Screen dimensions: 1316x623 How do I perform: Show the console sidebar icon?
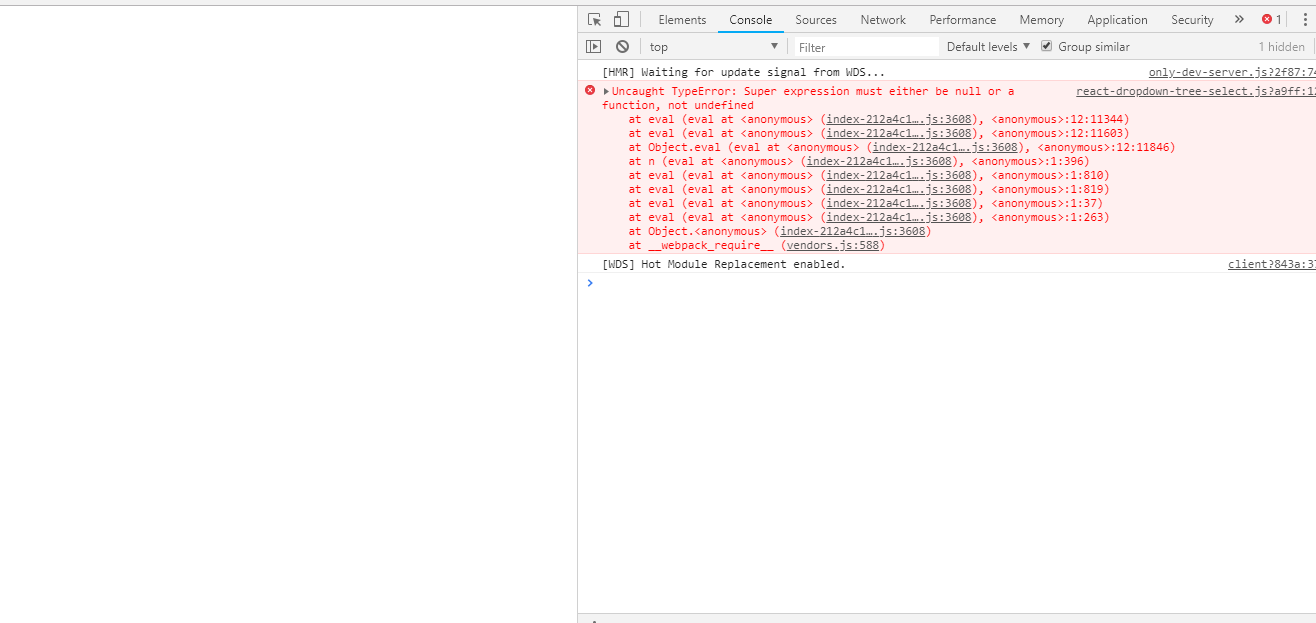[594, 47]
